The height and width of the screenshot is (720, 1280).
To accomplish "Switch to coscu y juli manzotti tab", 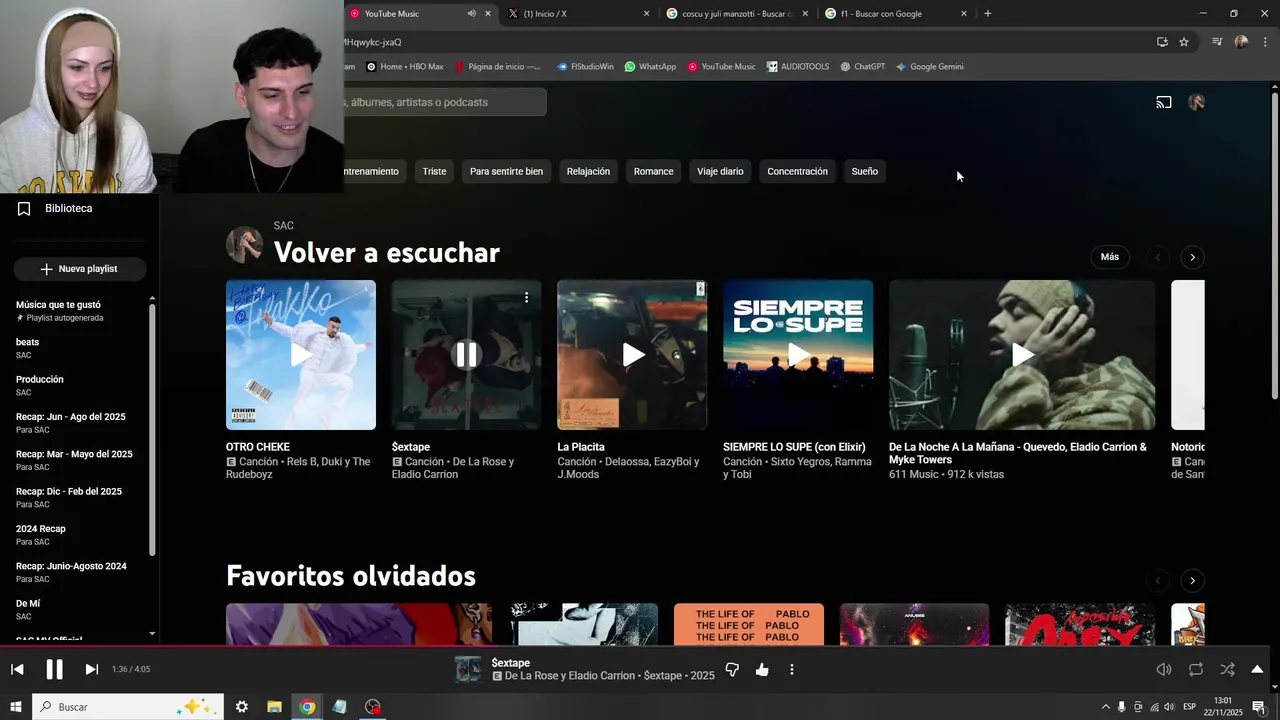I will [736, 14].
